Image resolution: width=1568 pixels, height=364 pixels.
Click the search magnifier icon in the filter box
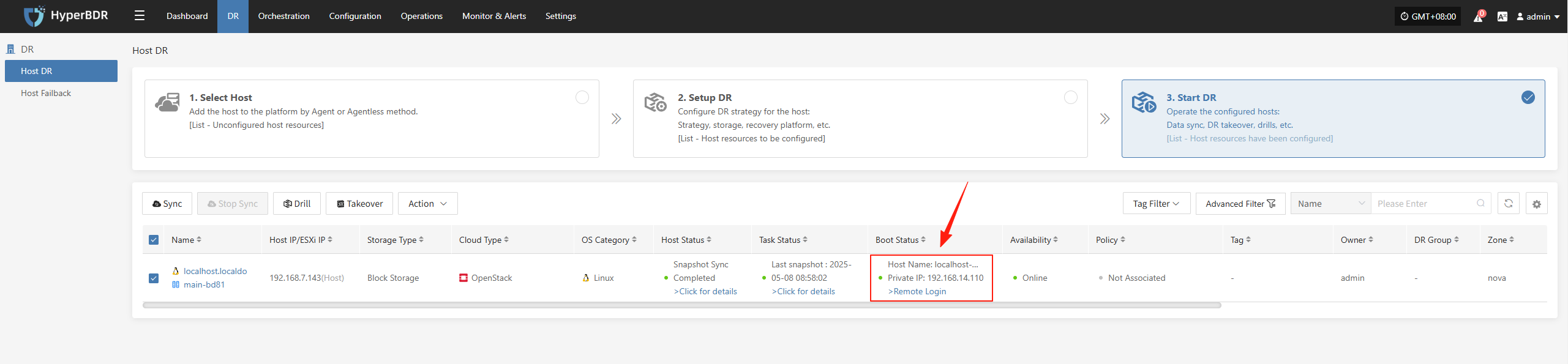click(1480, 204)
